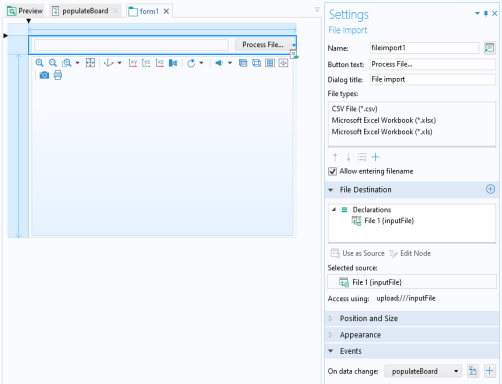Click the Print icon in graphics toolbar

point(58,75)
